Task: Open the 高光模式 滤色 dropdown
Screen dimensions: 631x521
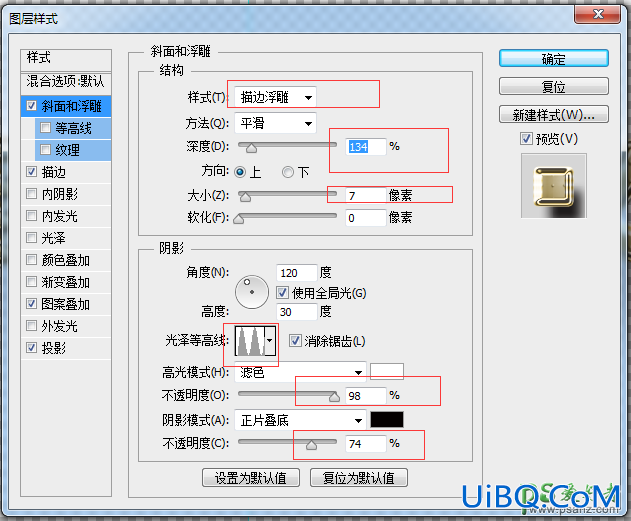Action: 300,372
